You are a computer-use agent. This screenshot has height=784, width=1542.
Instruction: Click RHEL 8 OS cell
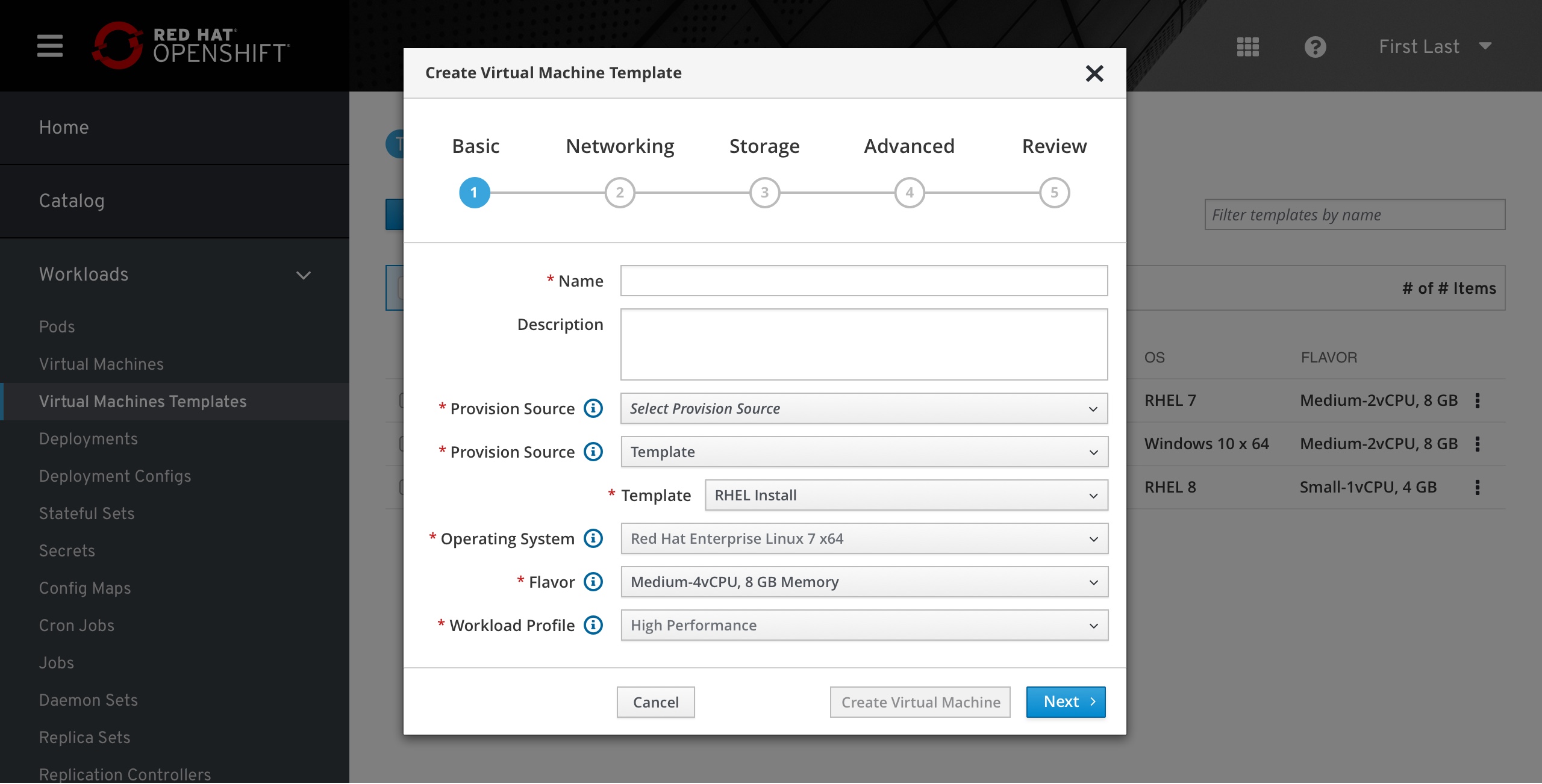pos(1170,487)
